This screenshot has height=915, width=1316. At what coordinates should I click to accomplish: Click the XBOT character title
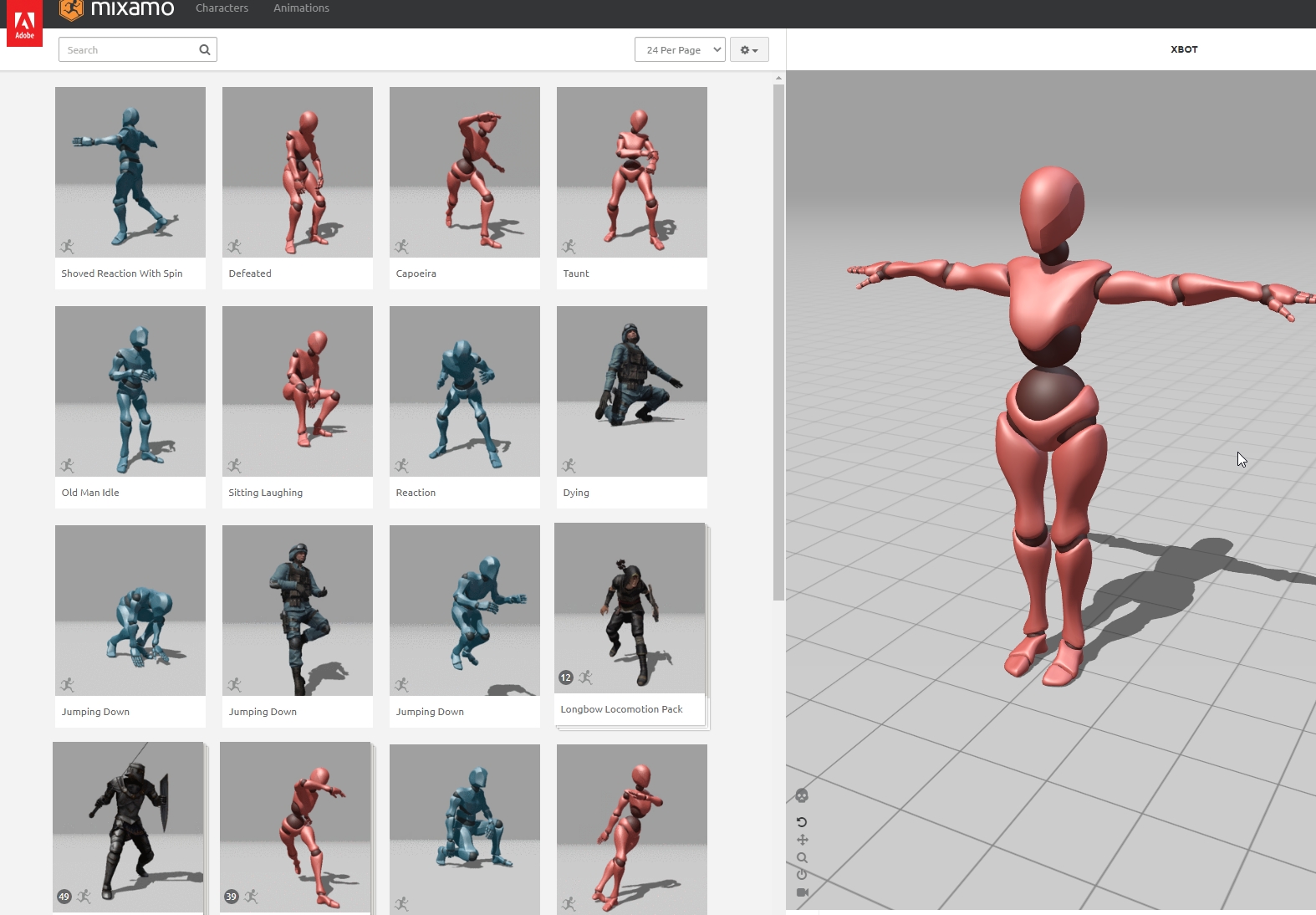coord(1184,49)
